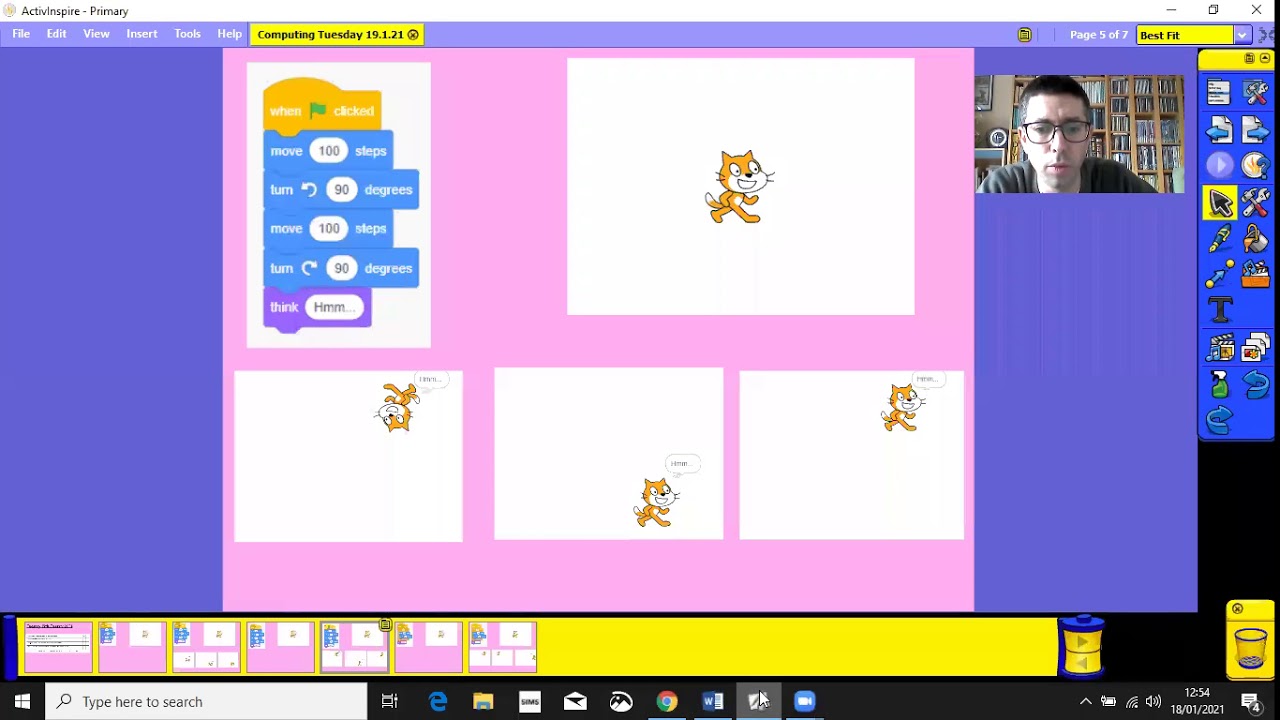Start ExpressPoll round button

pos(1219,165)
